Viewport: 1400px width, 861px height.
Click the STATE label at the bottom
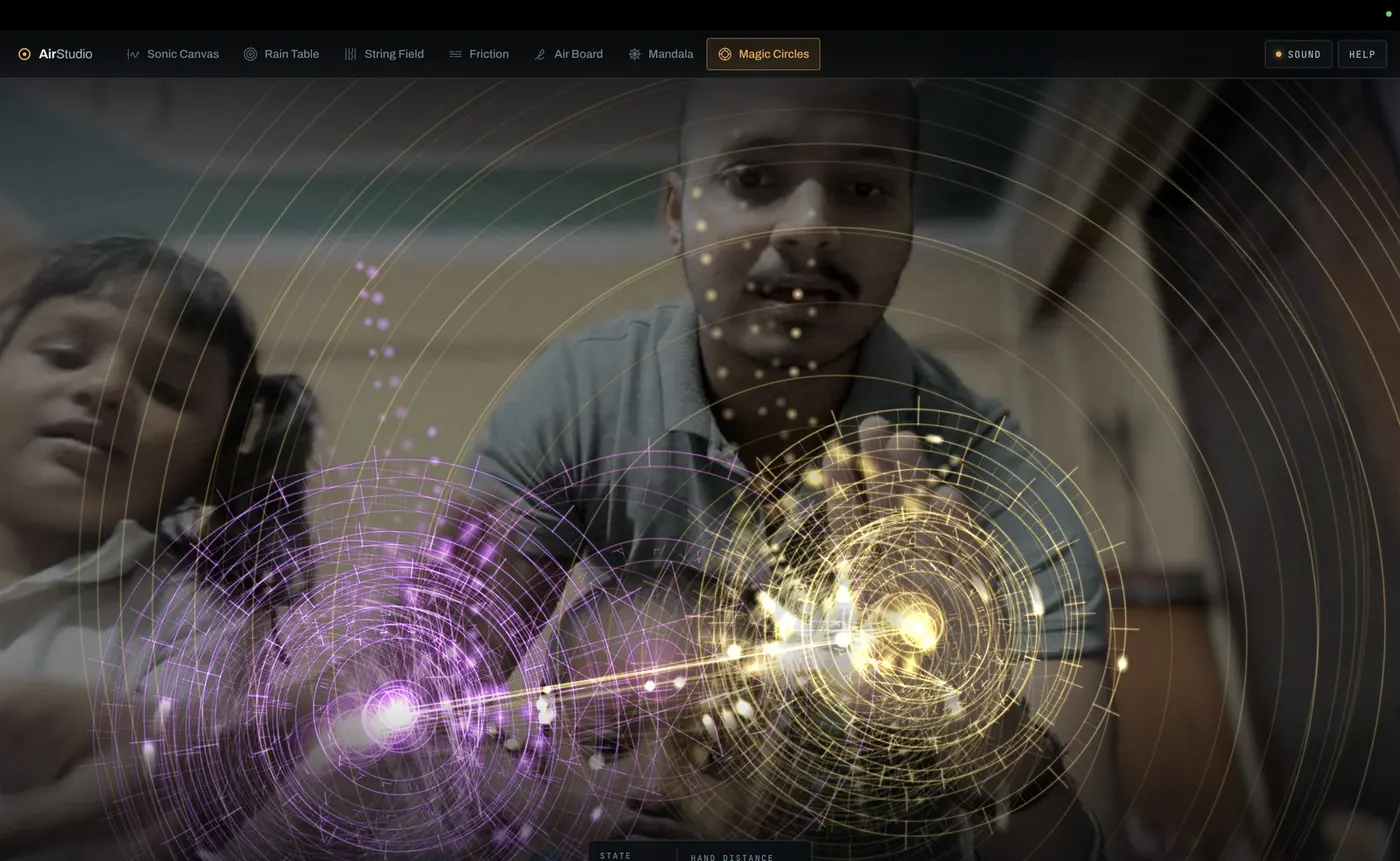(x=615, y=856)
